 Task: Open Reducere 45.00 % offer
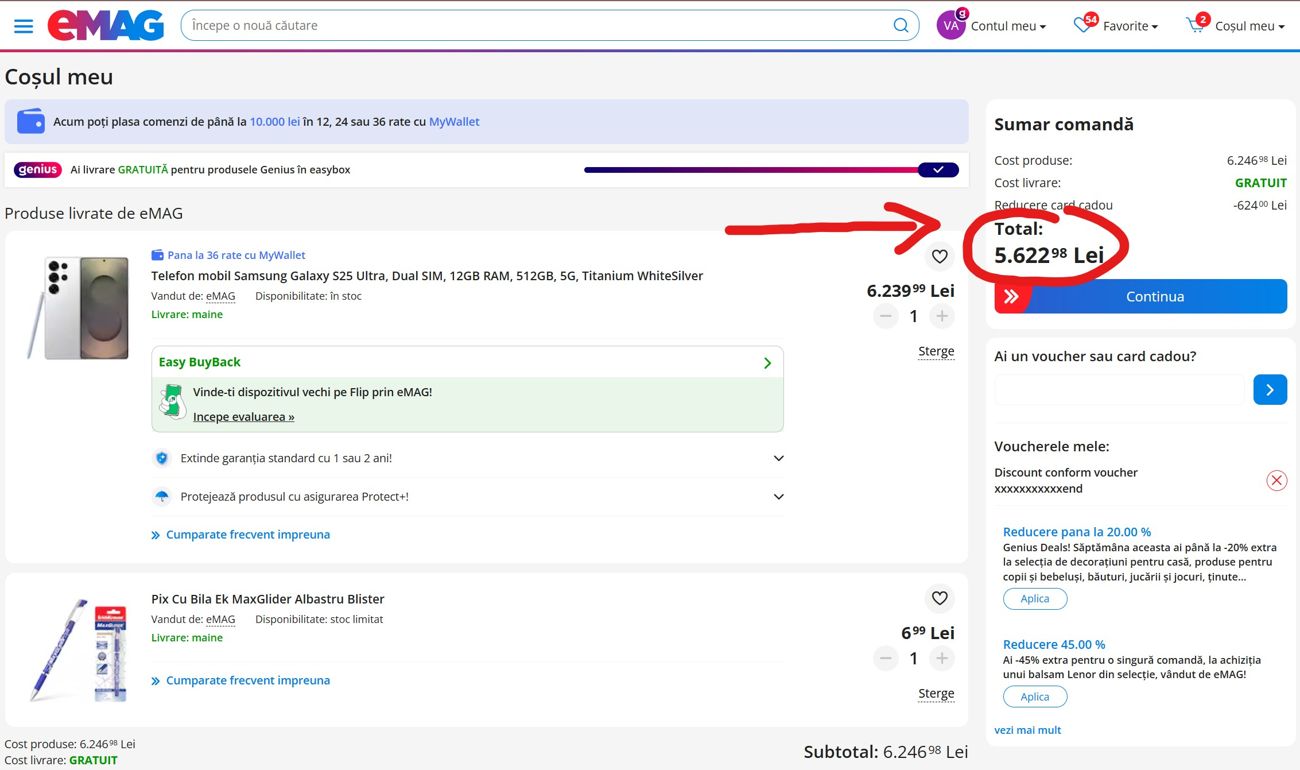click(x=1054, y=645)
